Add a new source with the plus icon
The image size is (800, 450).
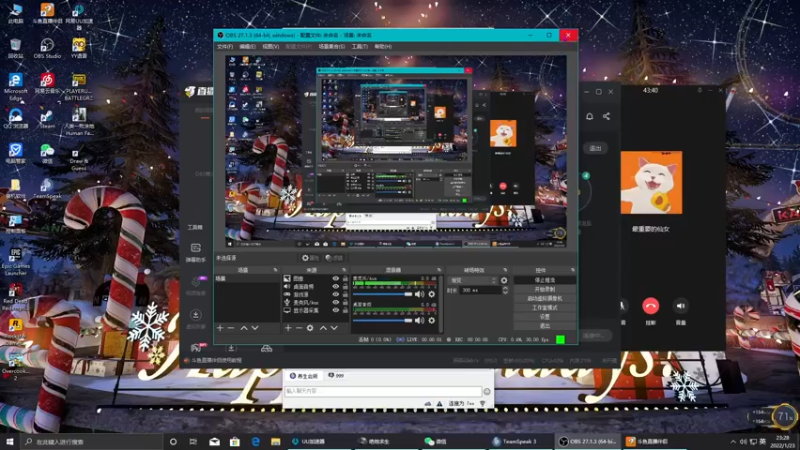point(288,328)
